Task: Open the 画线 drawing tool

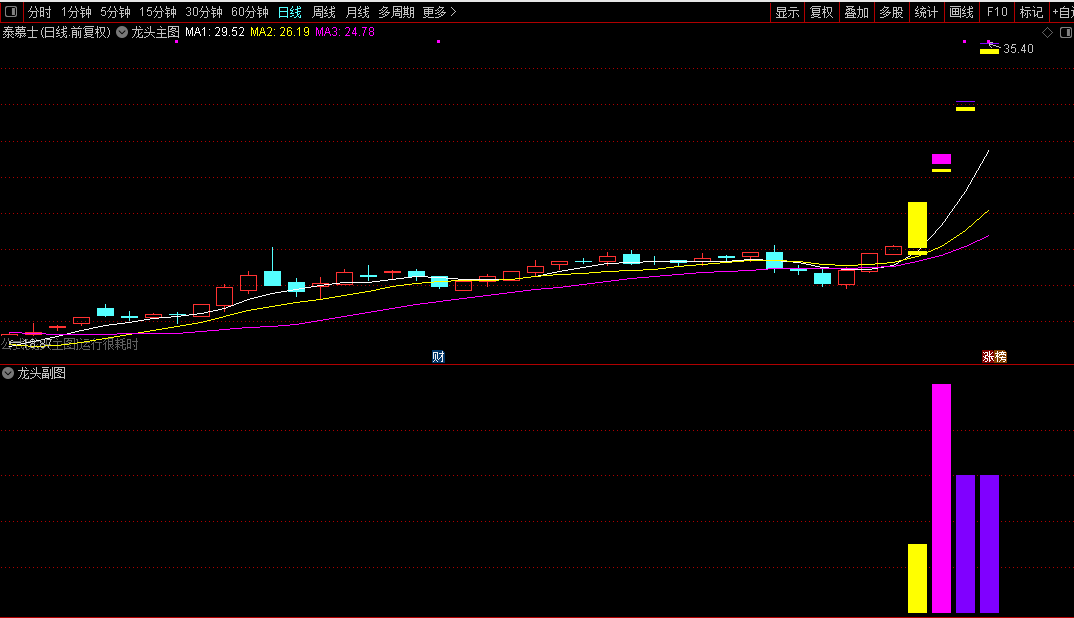Action: click(x=962, y=12)
